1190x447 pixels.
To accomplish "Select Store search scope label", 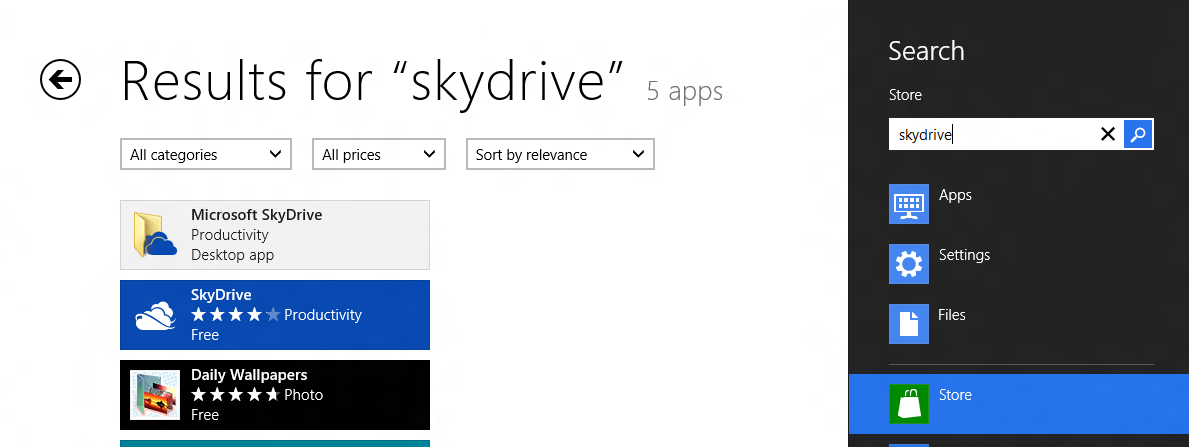I will point(955,395).
